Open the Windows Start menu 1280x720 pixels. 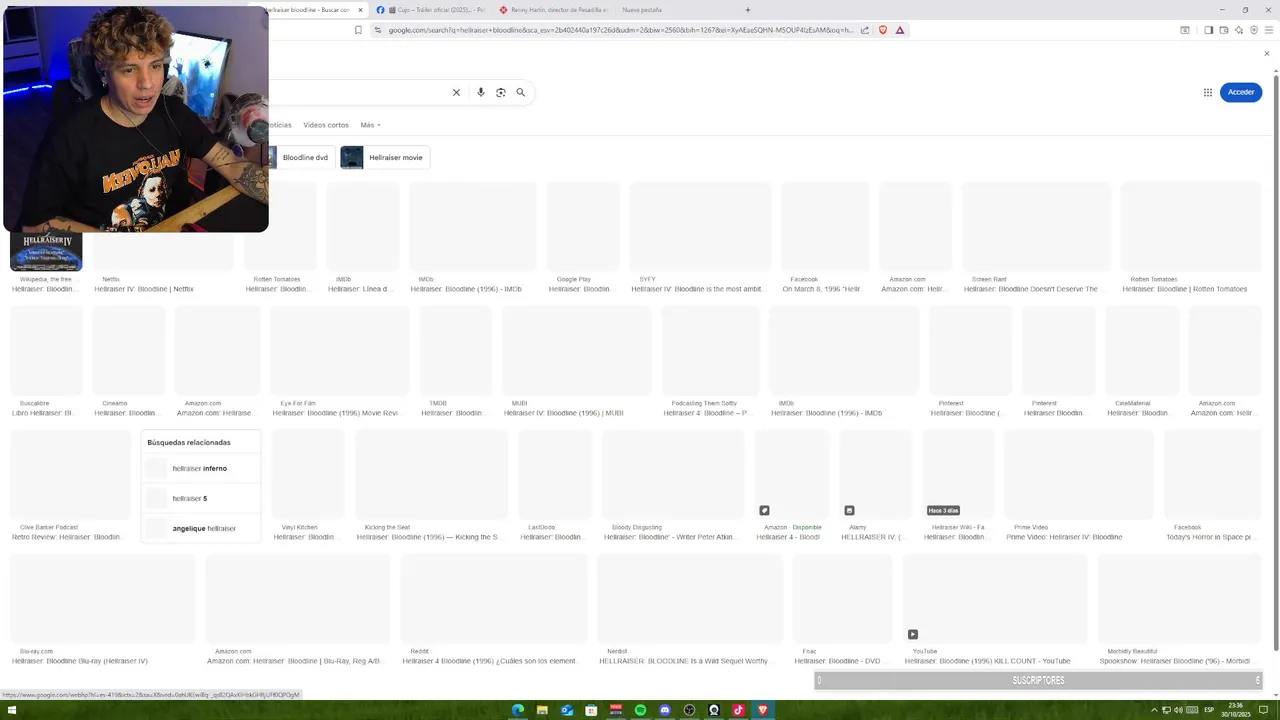click(12, 710)
